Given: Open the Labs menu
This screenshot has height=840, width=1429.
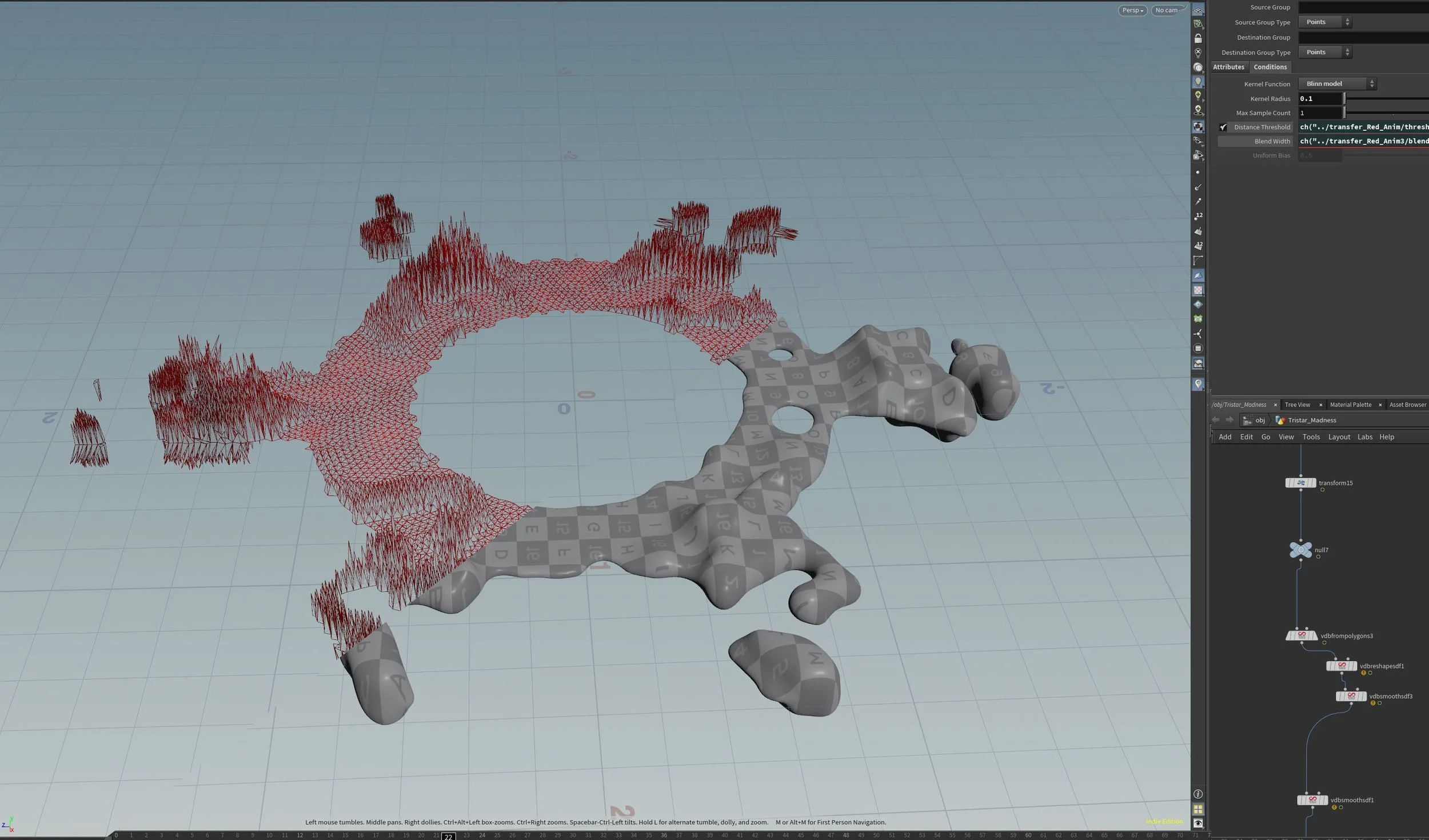Looking at the screenshot, I should (1365, 437).
